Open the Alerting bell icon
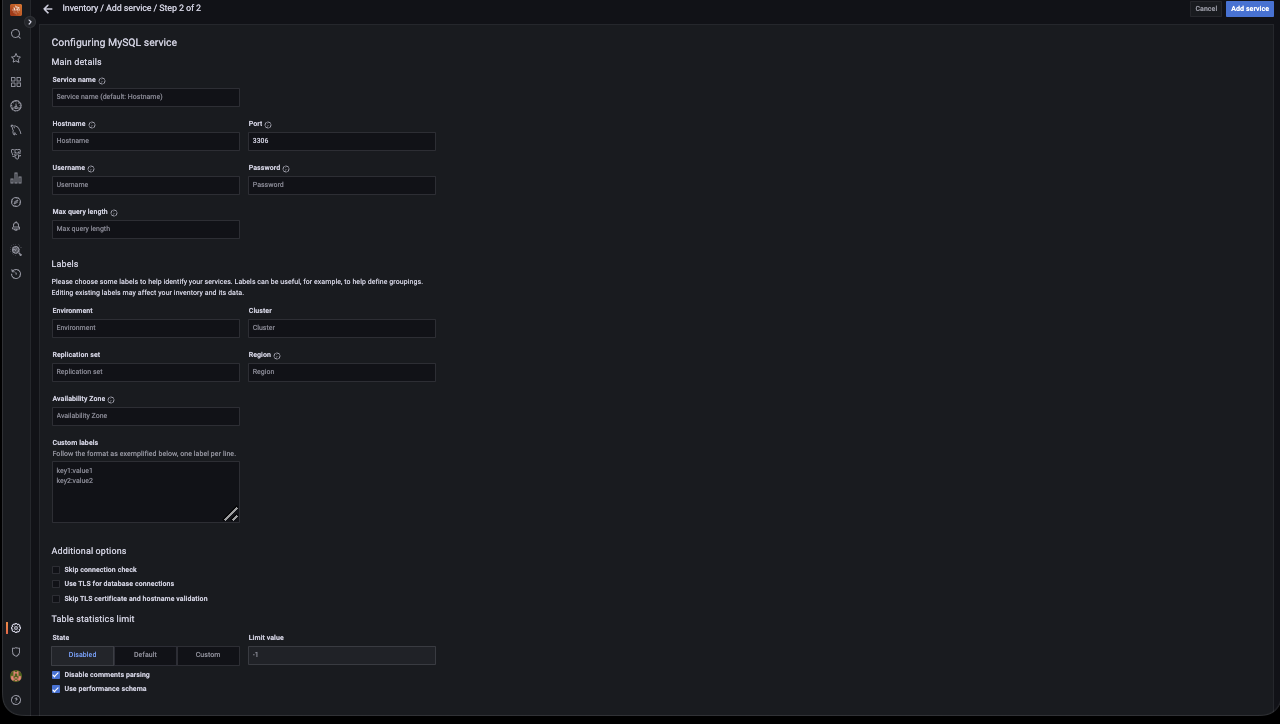The image size is (1280, 724). click(x=16, y=226)
